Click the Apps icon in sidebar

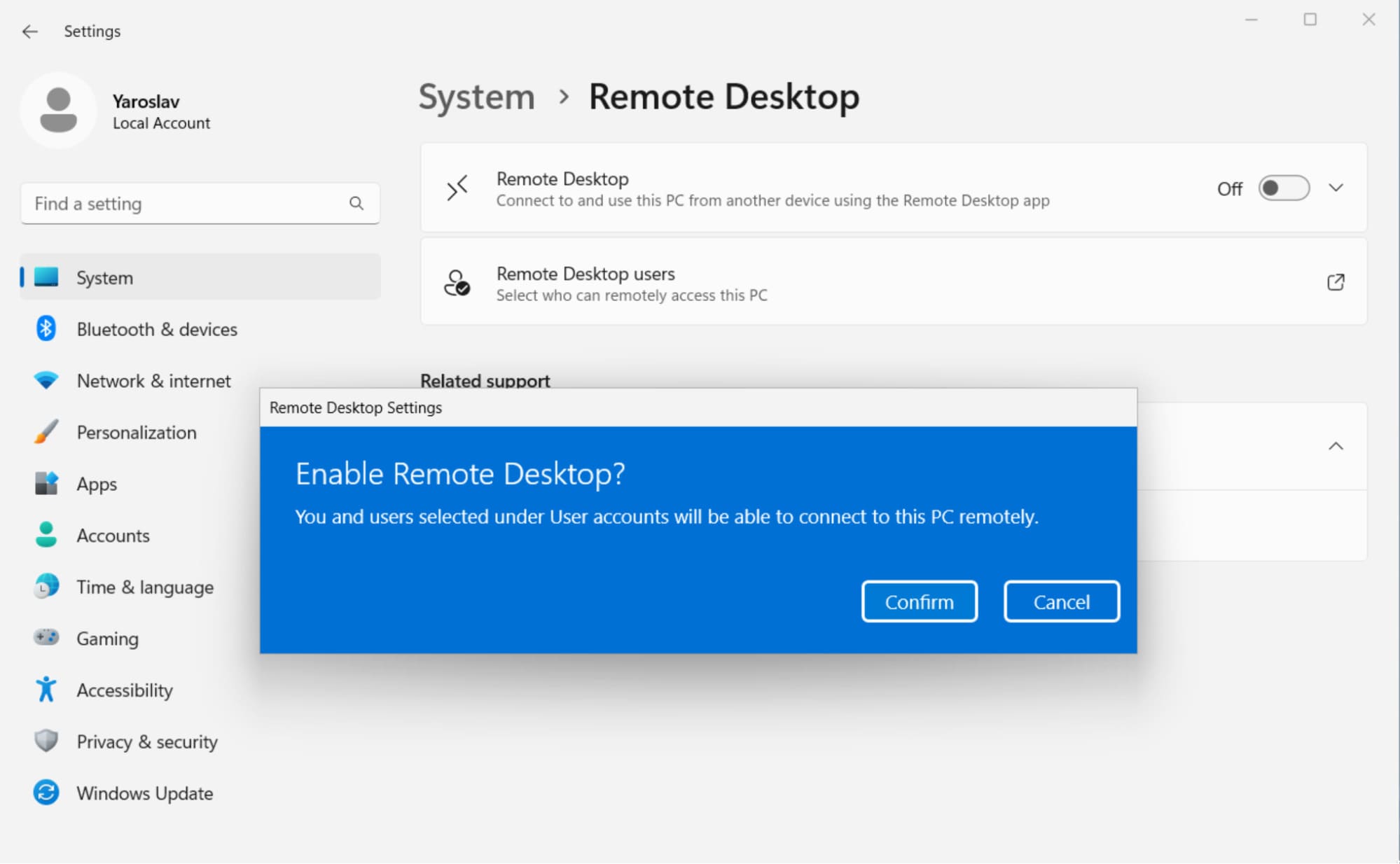point(46,483)
